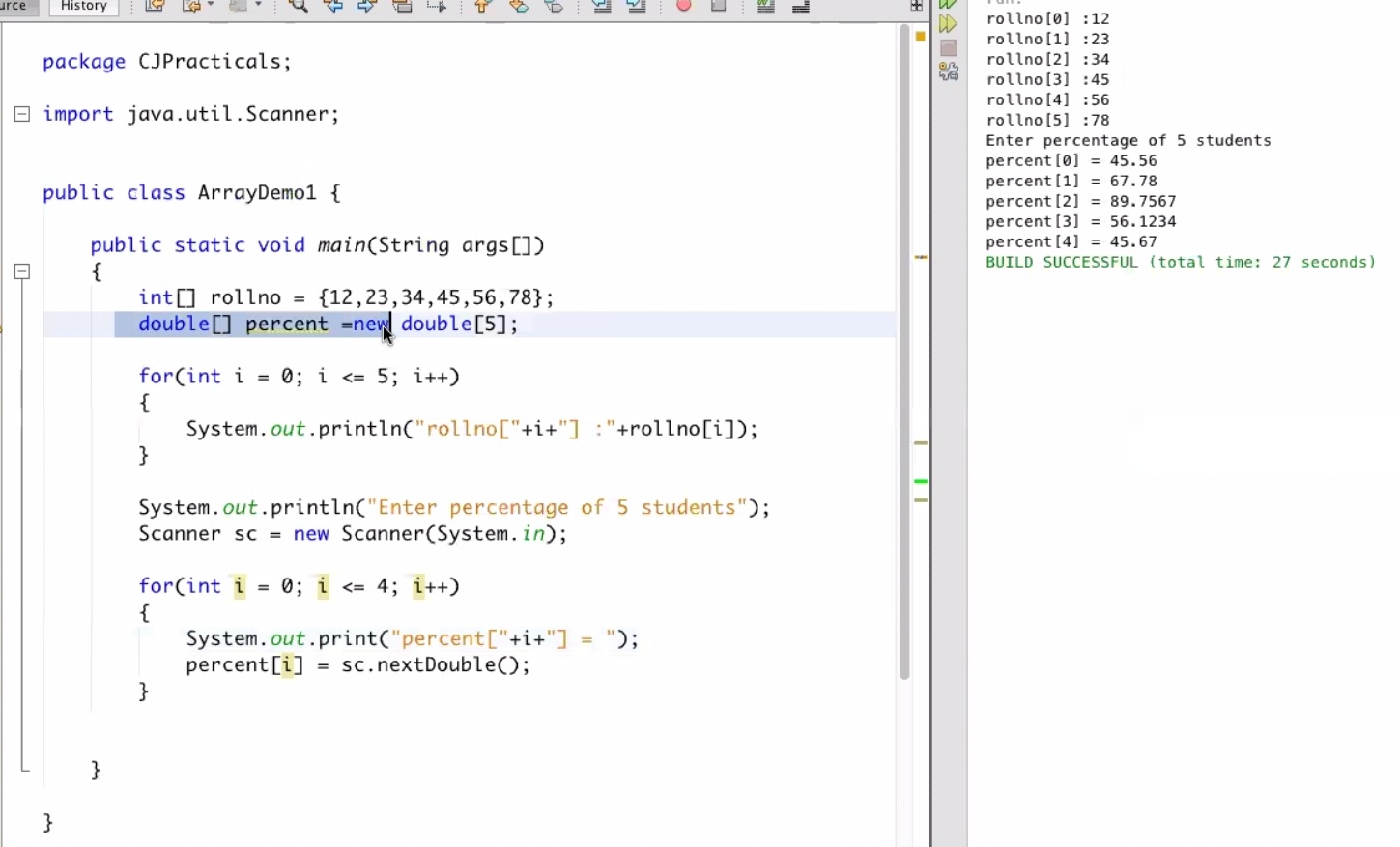
Task: Click Find Next Occurrence right arrow icon
Action: coord(367,6)
